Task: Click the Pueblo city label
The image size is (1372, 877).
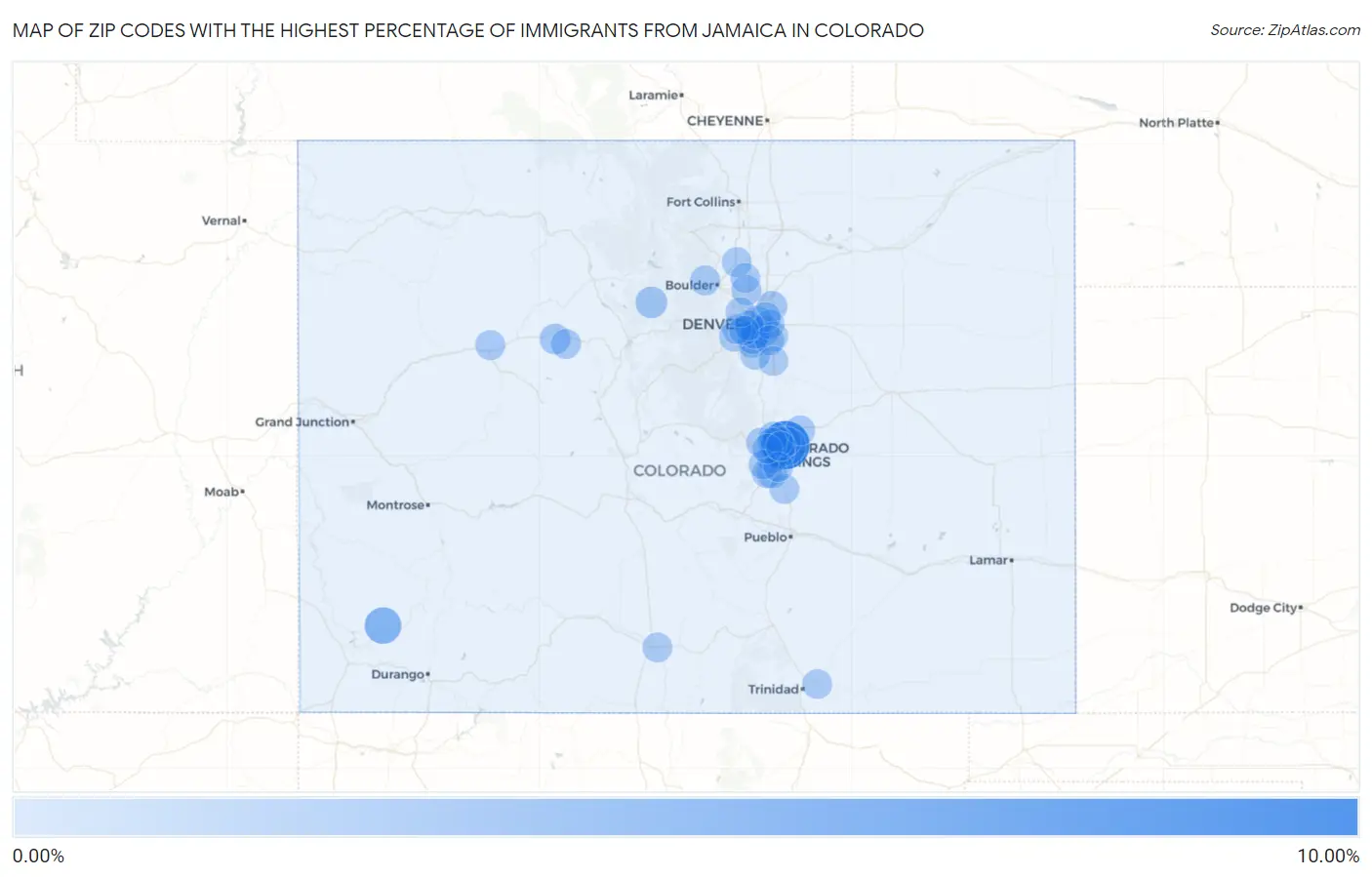Action: [767, 537]
